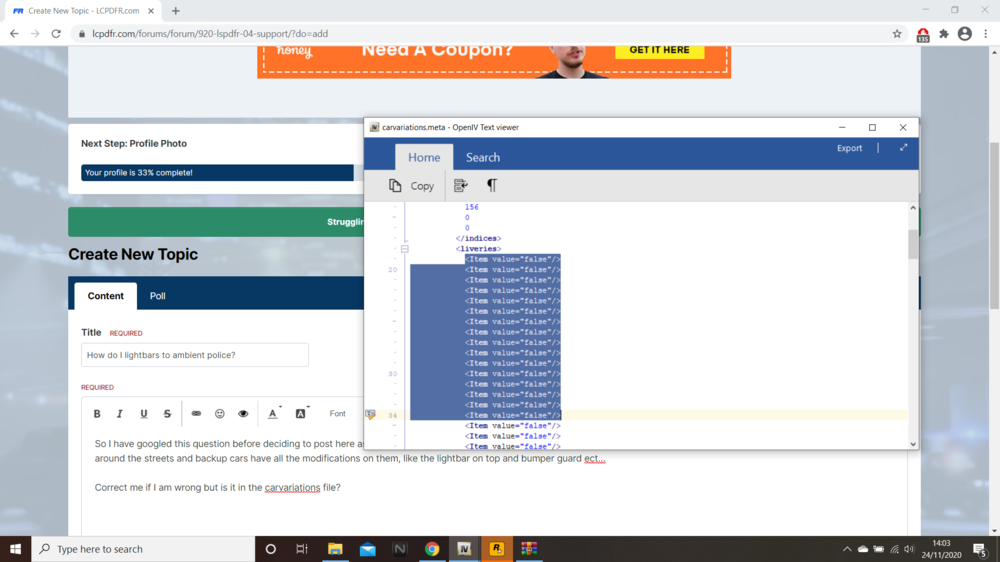Open Task View on the taskbar
This screenshot has width=1000, height=562.
tap(302, 549)
